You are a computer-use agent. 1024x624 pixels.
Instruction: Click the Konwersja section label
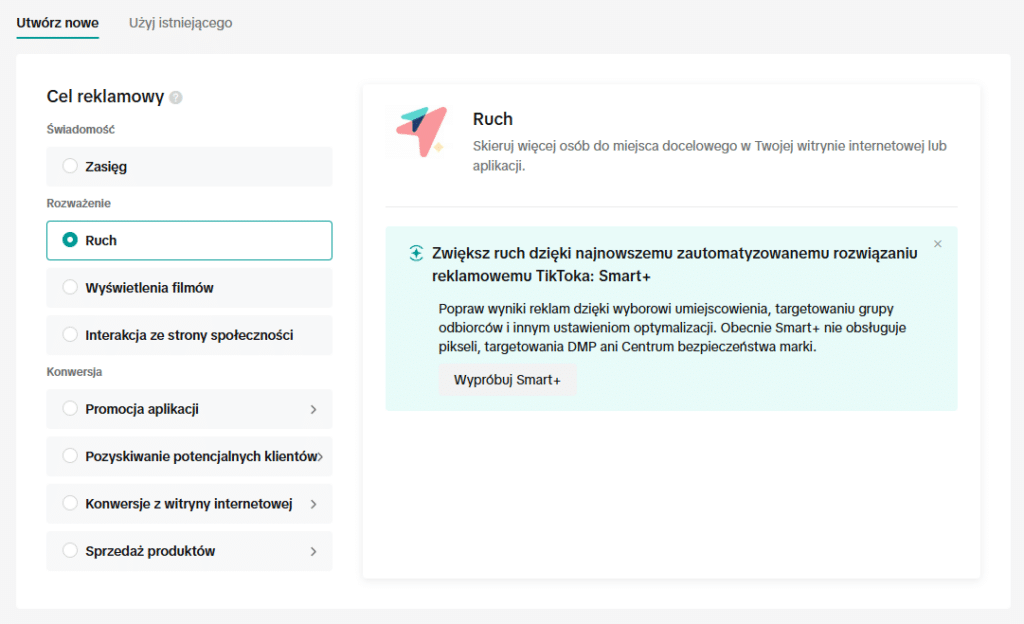pos(74,371)
